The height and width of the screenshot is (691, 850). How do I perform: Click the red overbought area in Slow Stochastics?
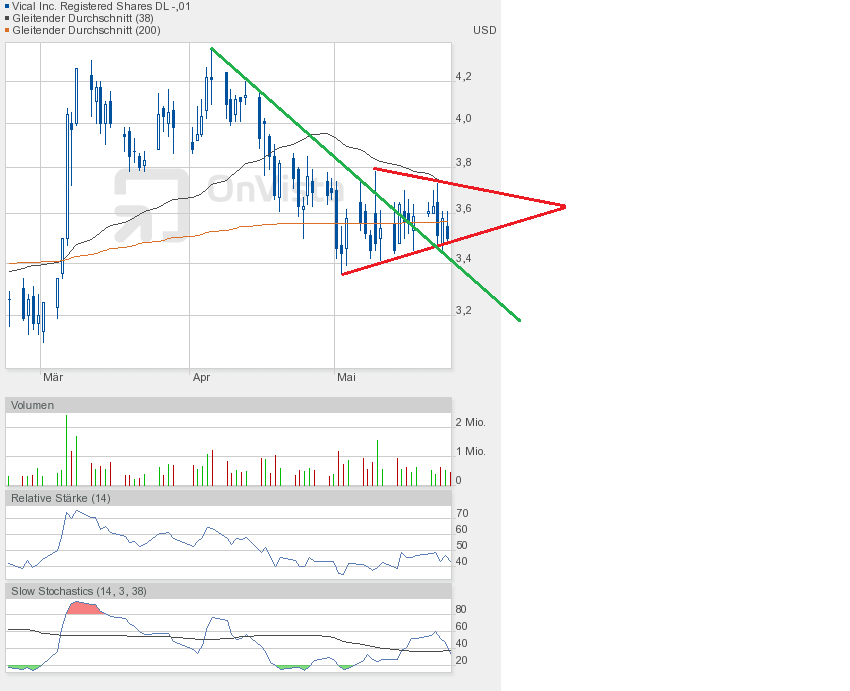pos(84,608)
